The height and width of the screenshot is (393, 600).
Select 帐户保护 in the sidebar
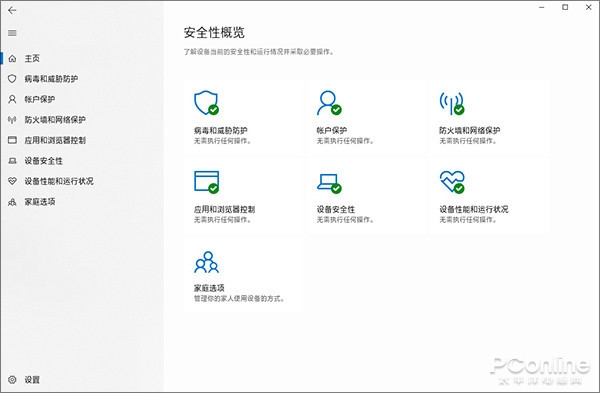tap(40, 99)
